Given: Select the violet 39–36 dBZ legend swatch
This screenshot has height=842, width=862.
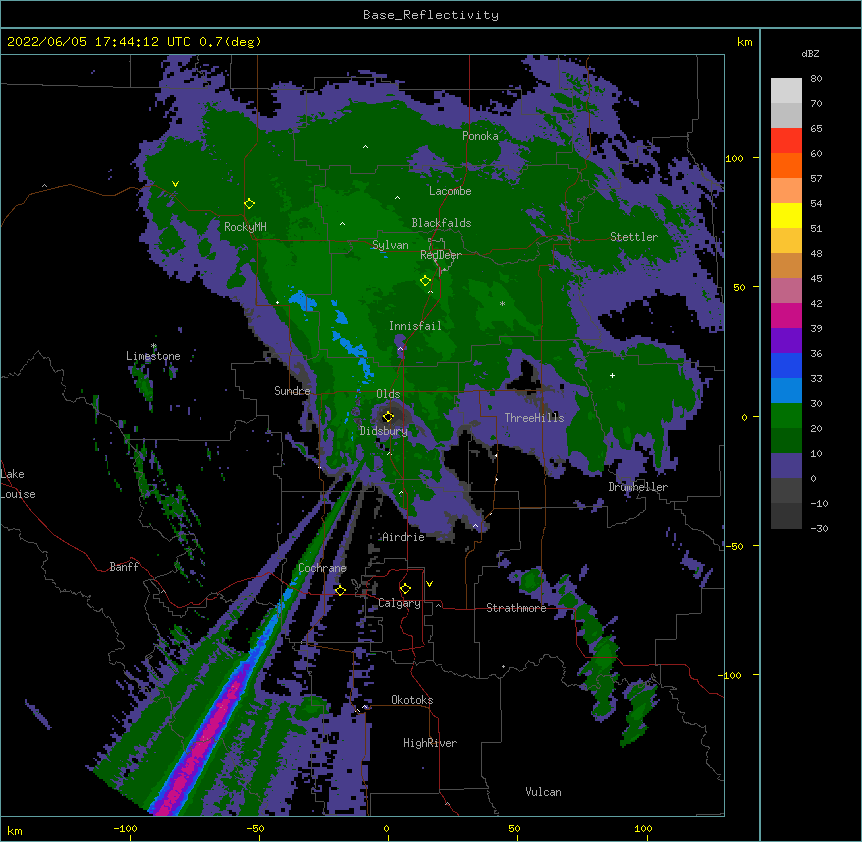Looking at the screenshot, I should [x=786, y=341].
